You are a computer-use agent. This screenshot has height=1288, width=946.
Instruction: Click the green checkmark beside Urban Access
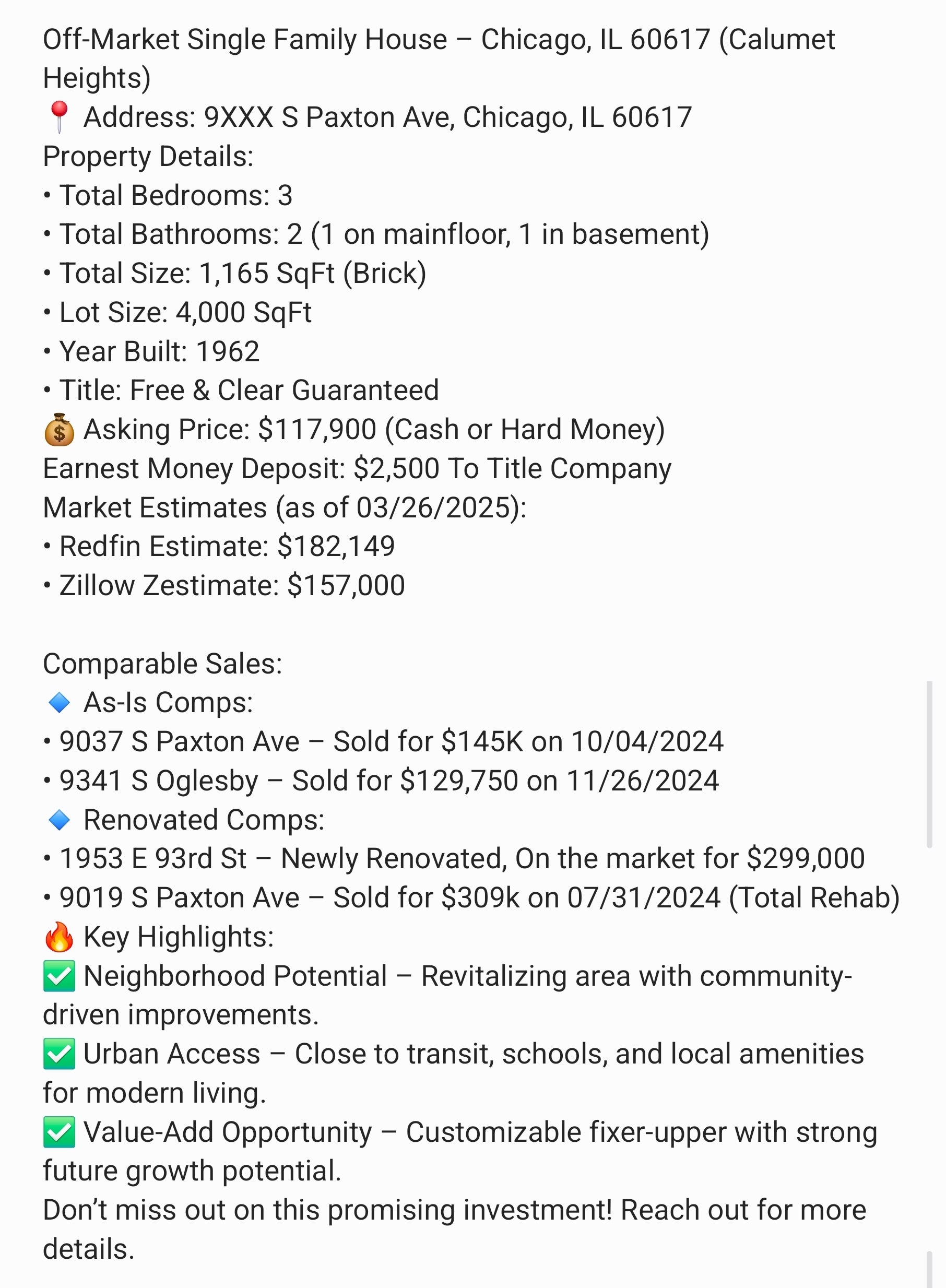tap(59, 1054)
